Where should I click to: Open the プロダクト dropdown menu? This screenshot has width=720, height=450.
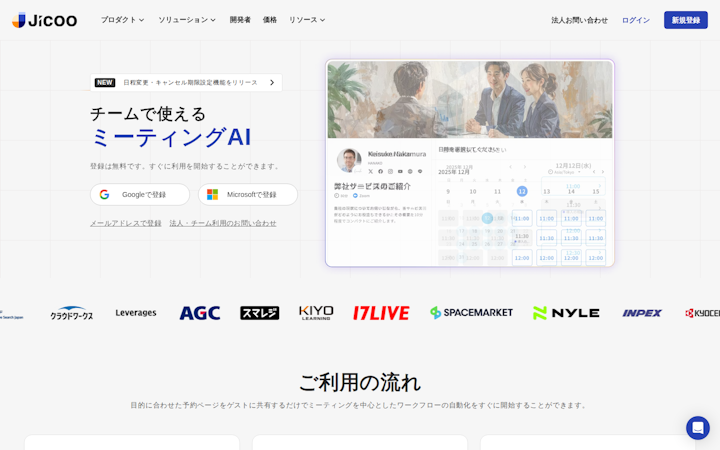(x=123, y=20)
